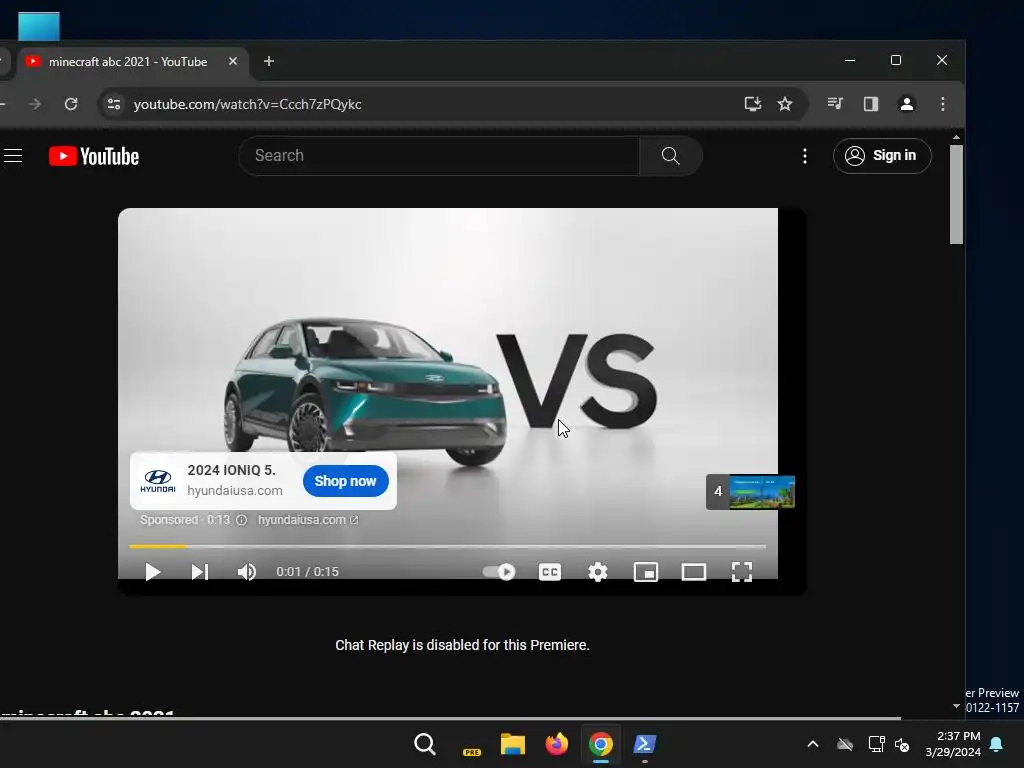Click the Hyundai logo in ad card
Screen dimensions: 1024x768
click(158, 481)
